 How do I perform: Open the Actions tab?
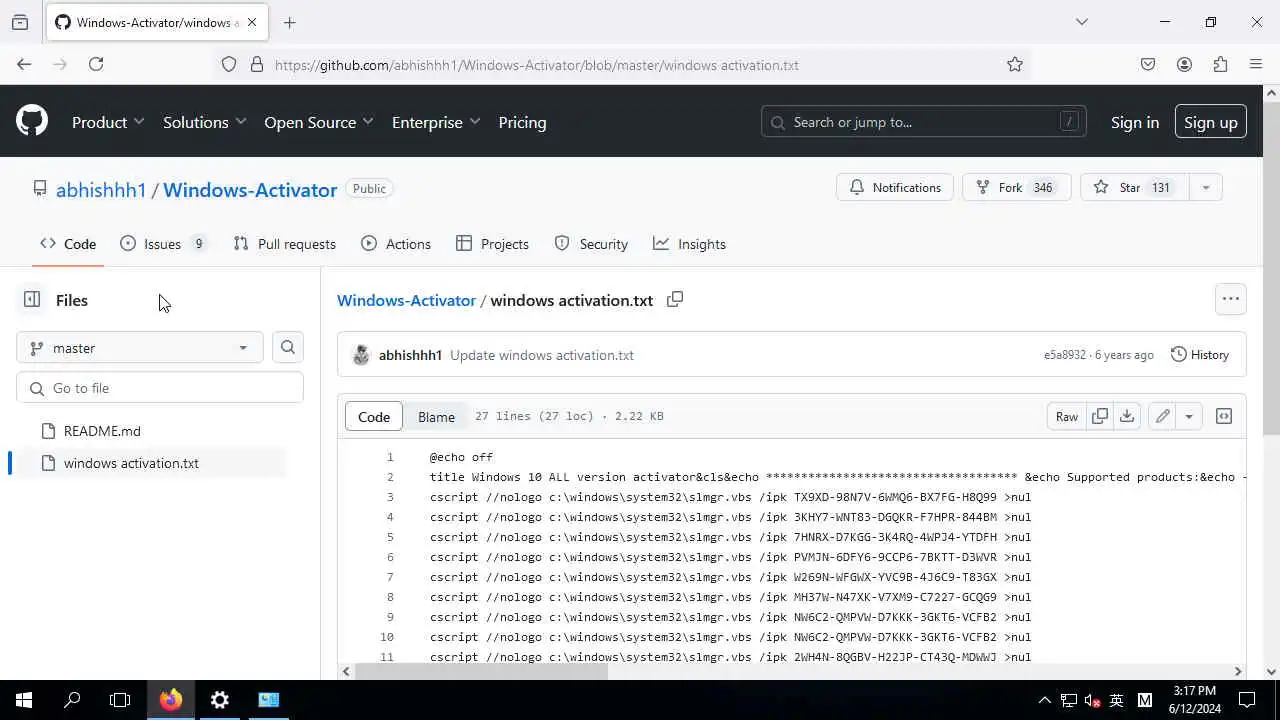(x=396, y=244)
